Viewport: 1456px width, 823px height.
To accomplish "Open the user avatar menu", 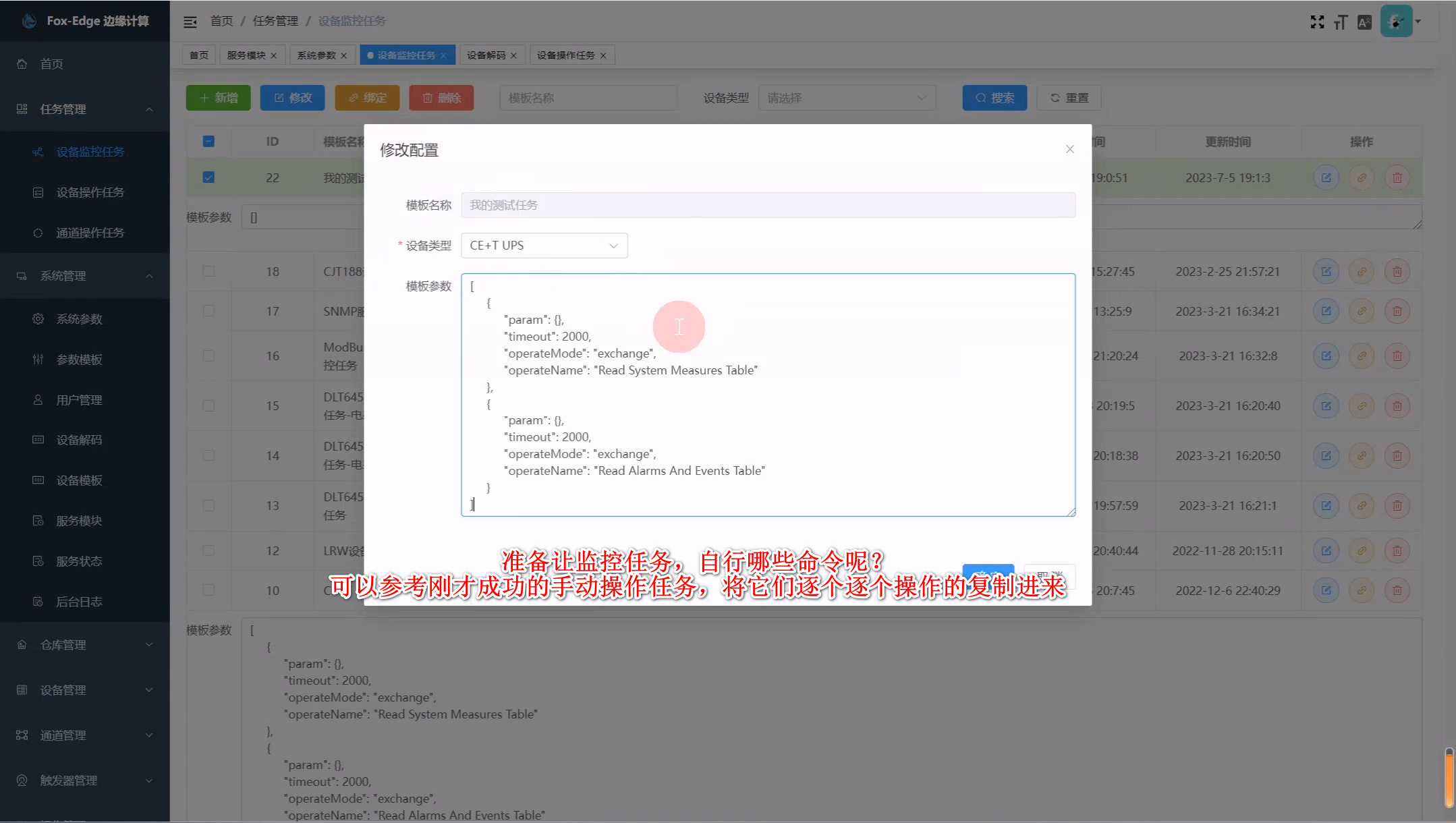I will [x=1396, y=22].
